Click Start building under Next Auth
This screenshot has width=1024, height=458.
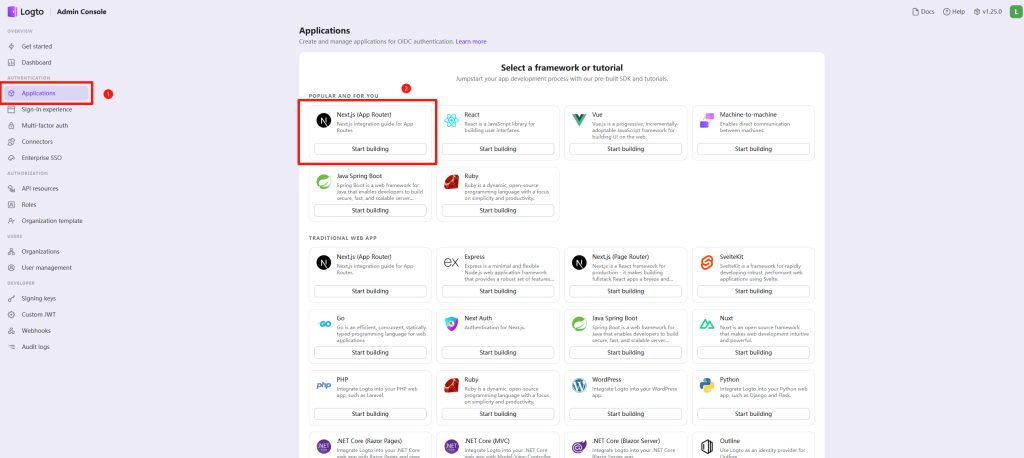point(498,352)
